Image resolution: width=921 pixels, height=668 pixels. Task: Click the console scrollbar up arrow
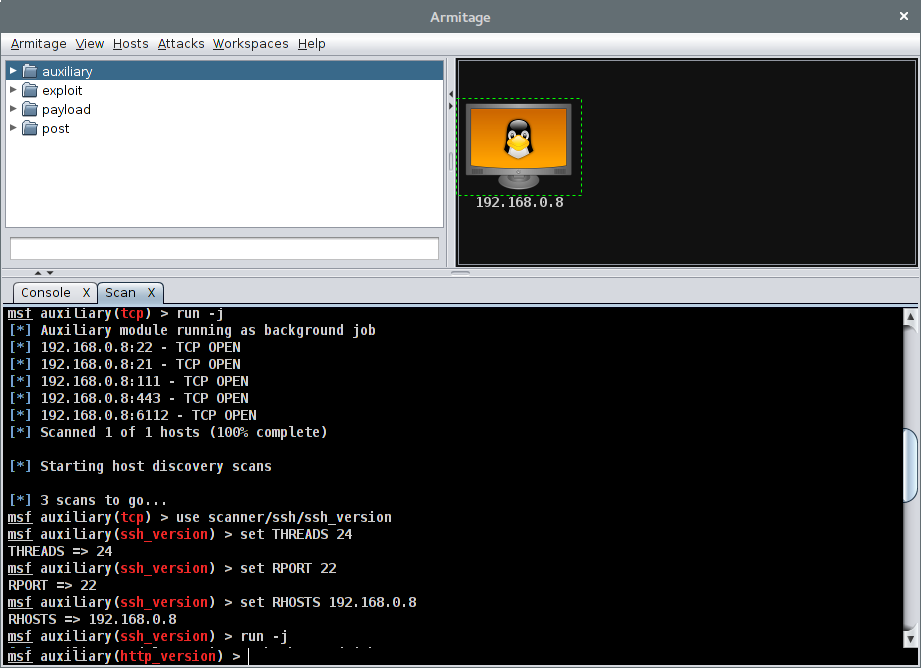click(910, 317)
